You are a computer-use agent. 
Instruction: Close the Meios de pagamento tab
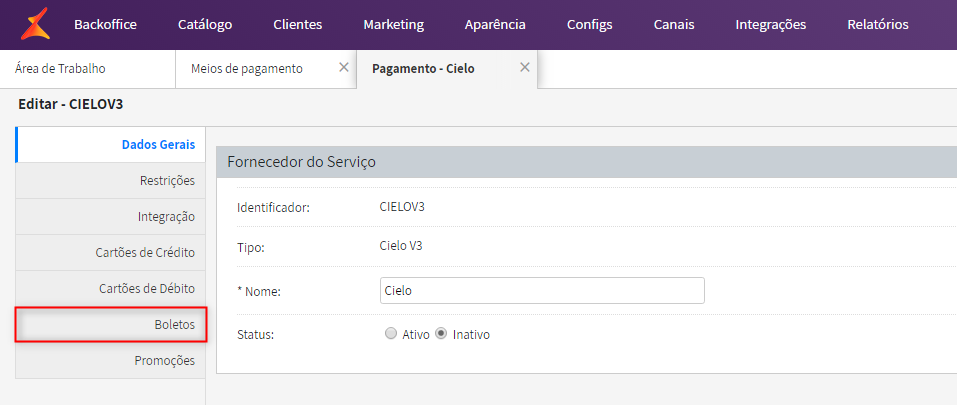pyautogui.click(x=344, y=67)
